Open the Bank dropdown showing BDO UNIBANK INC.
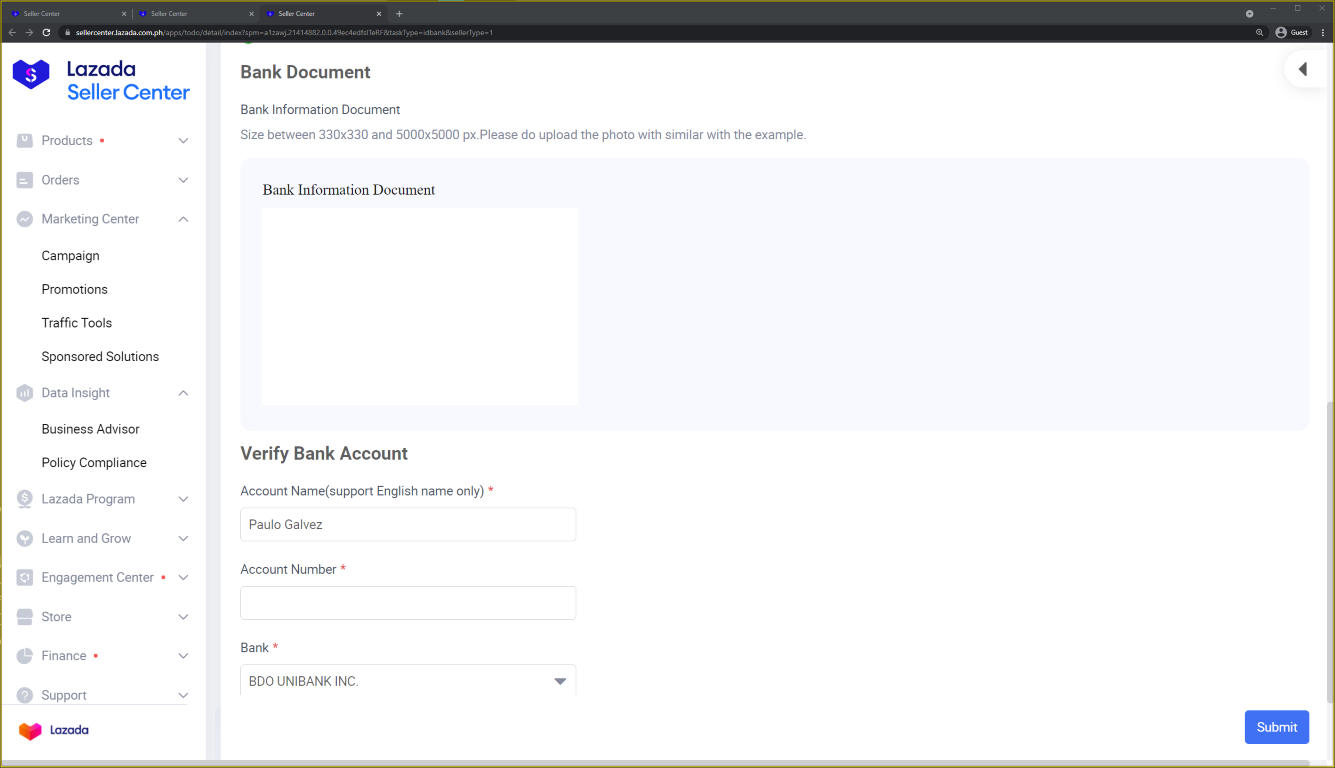The image size is (1335, 768). [408, 681]
